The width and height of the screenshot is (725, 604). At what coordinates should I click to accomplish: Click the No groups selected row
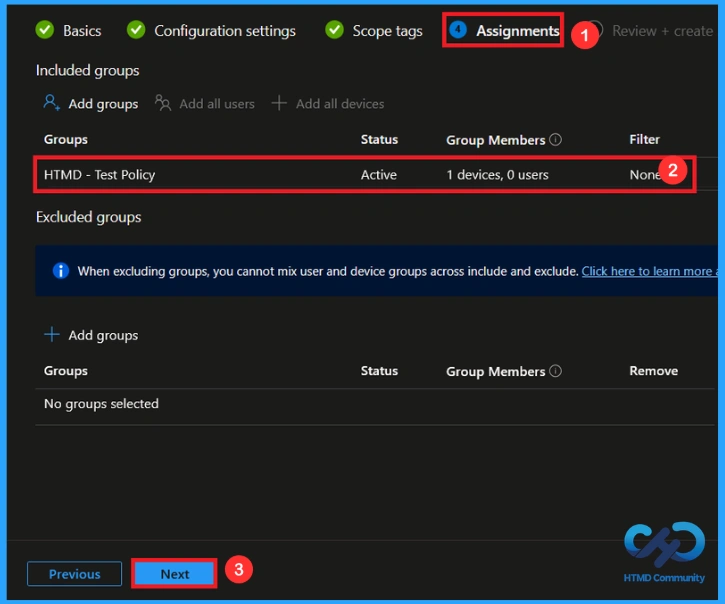coord(375,404)
